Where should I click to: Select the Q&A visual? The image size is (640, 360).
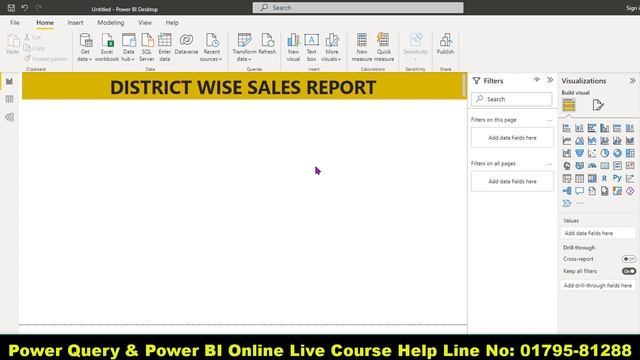point(579,191)
